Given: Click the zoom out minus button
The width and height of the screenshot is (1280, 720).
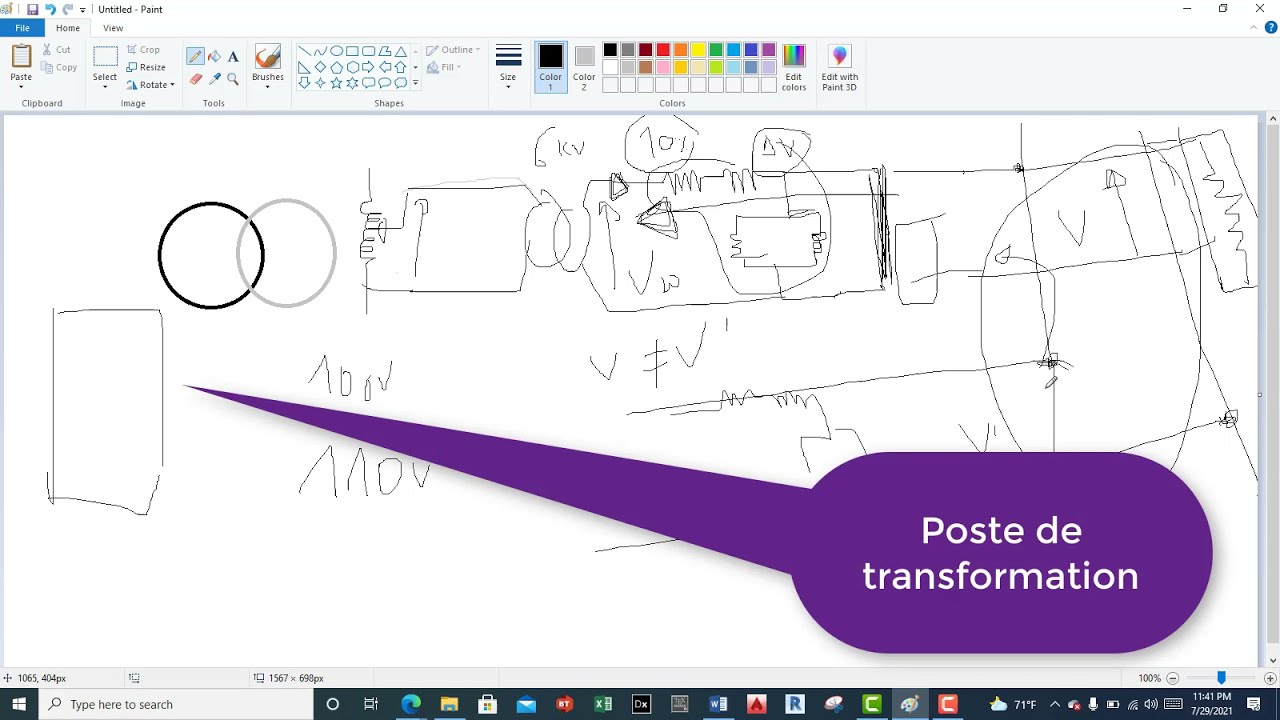Looking at the screenshot, I should tap(1173, 678).
